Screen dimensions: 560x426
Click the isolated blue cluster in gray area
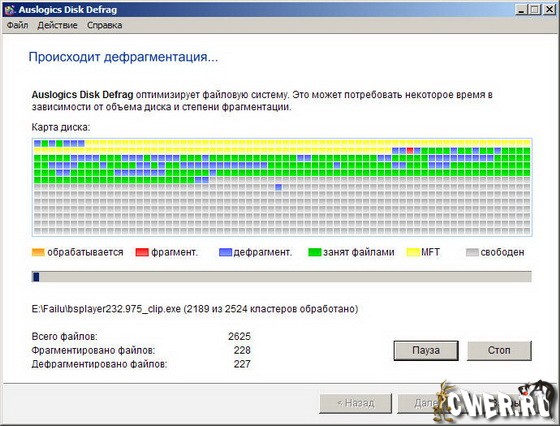coord(279,187)
